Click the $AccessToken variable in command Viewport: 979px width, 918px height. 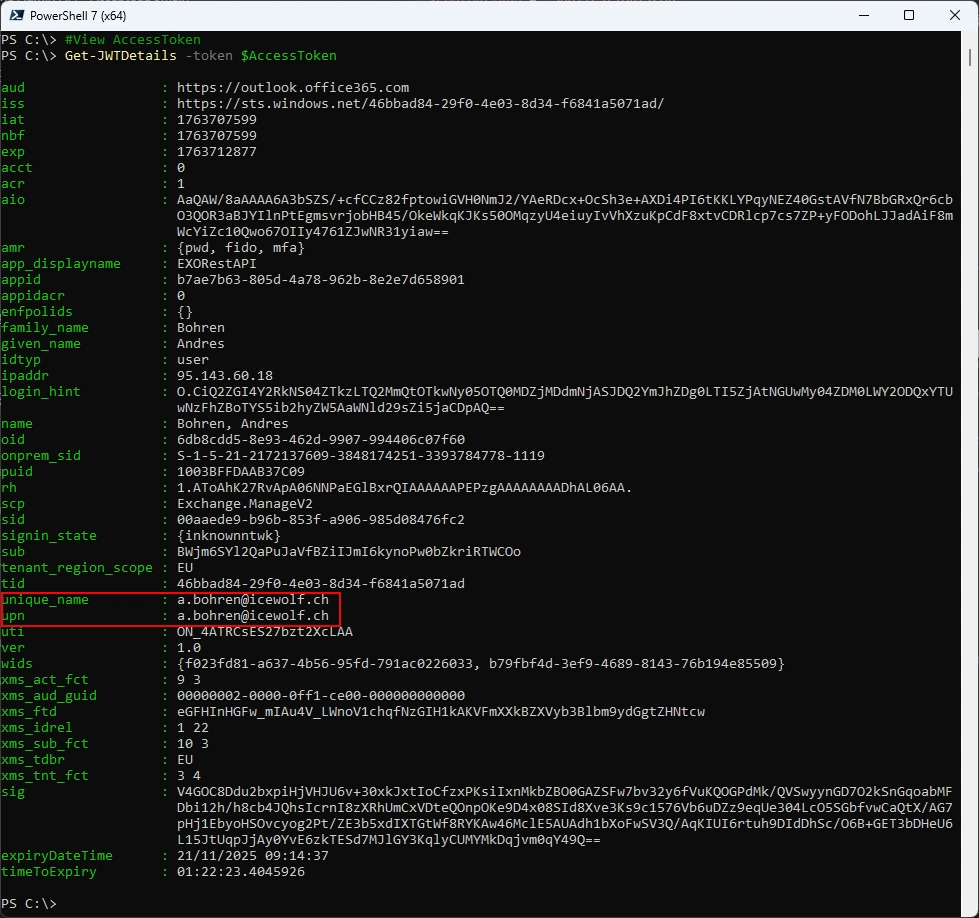(x=288, y=56)
